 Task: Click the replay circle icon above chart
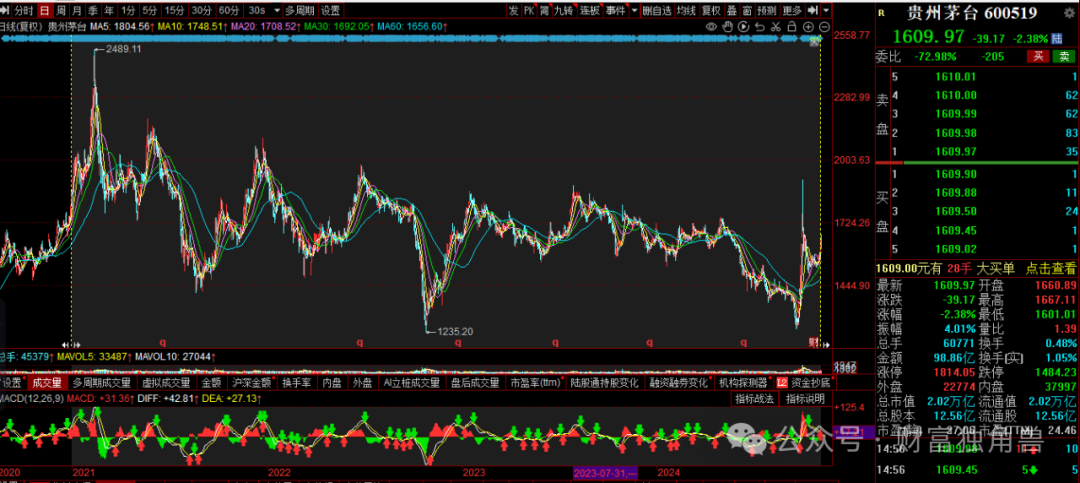743,27
